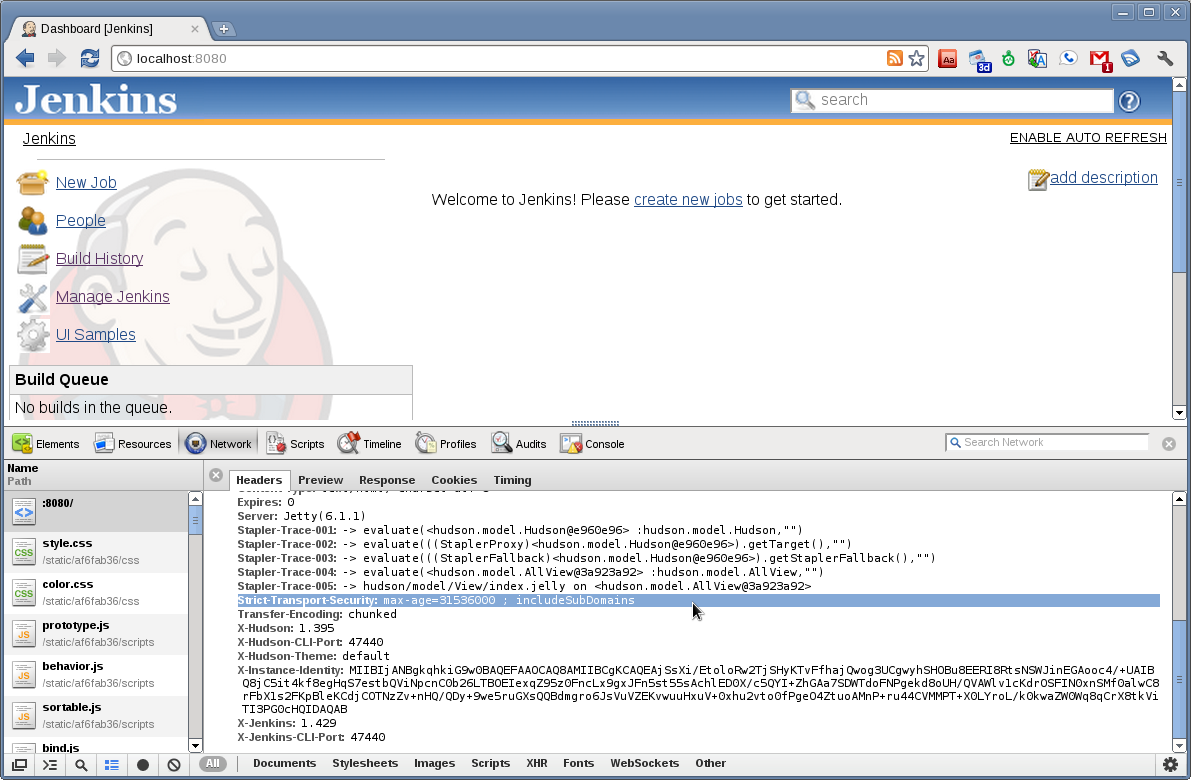The height and width of the screenshot is (780, 1191).
Task: Go back using browser back arrow
Action: 25,58
